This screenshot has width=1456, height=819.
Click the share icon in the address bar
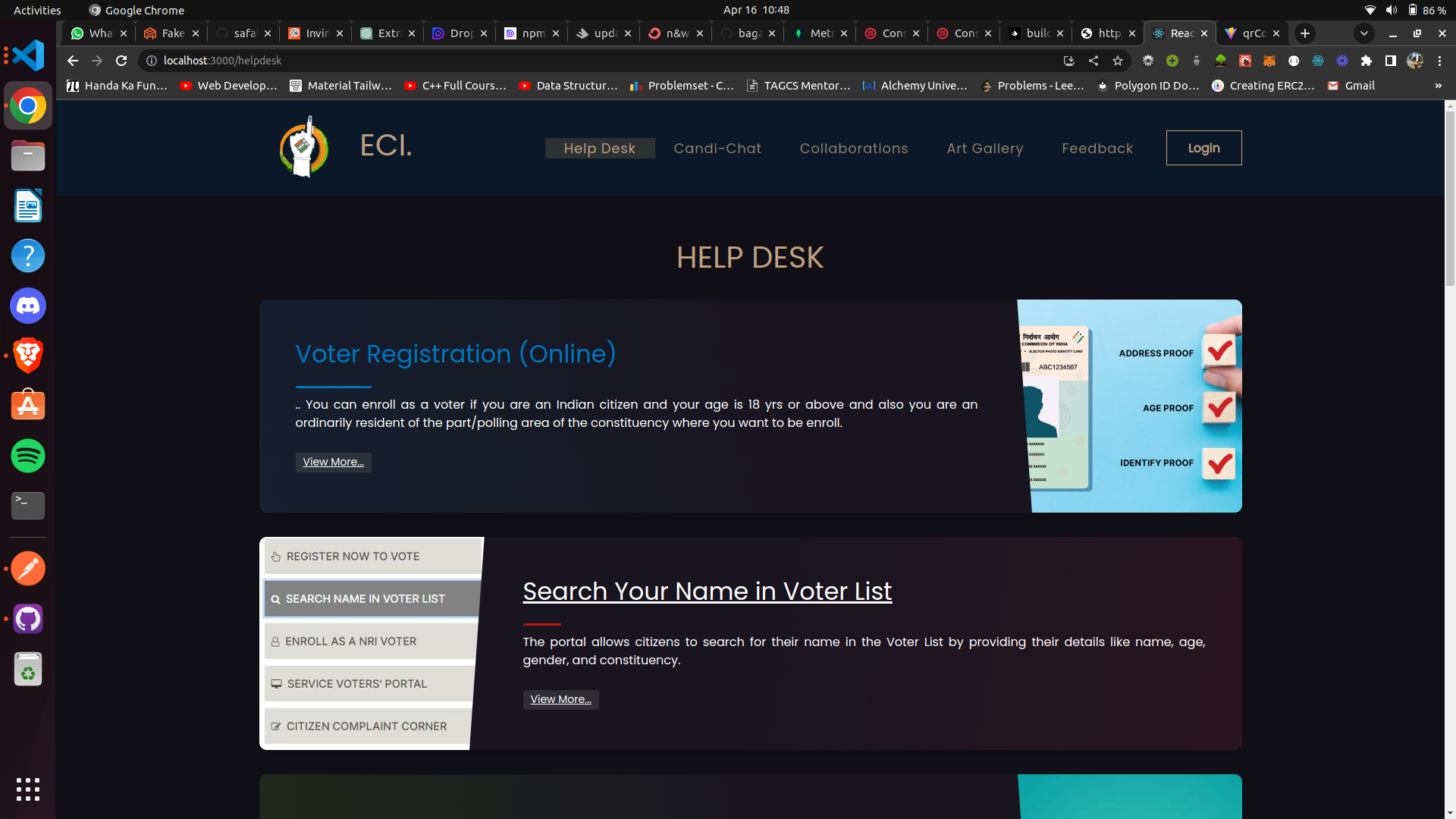click(x=1094, y=61)
